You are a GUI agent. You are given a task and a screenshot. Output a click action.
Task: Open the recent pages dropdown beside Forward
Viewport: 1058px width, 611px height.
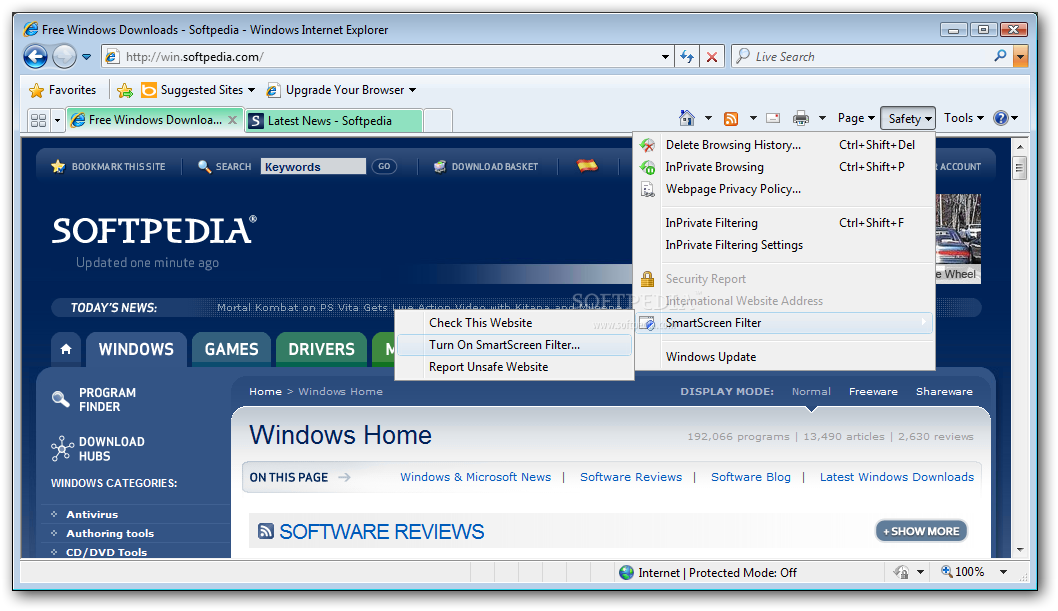click(86, 57)
